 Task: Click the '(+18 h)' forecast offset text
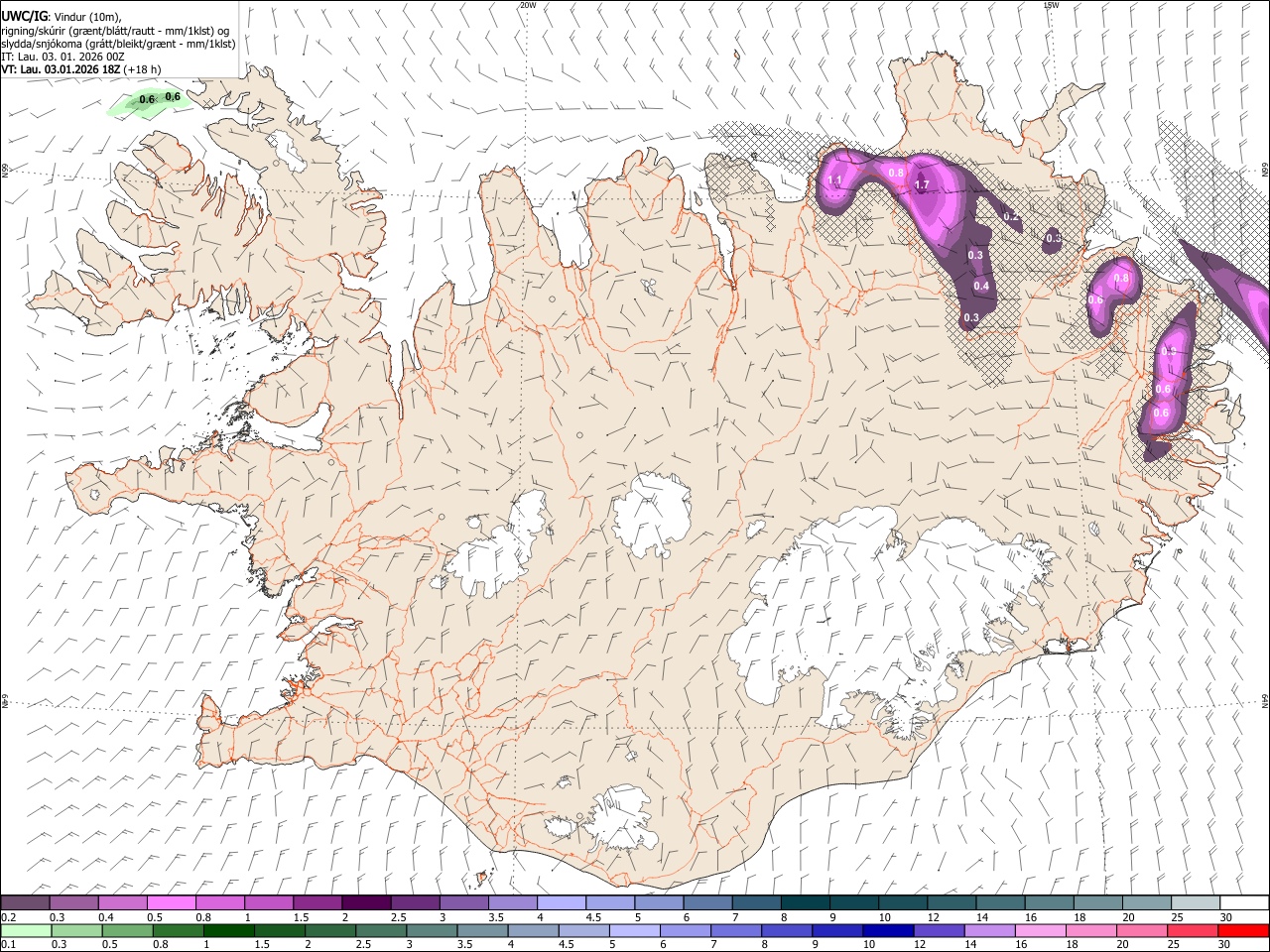click(x=143, y=69)
